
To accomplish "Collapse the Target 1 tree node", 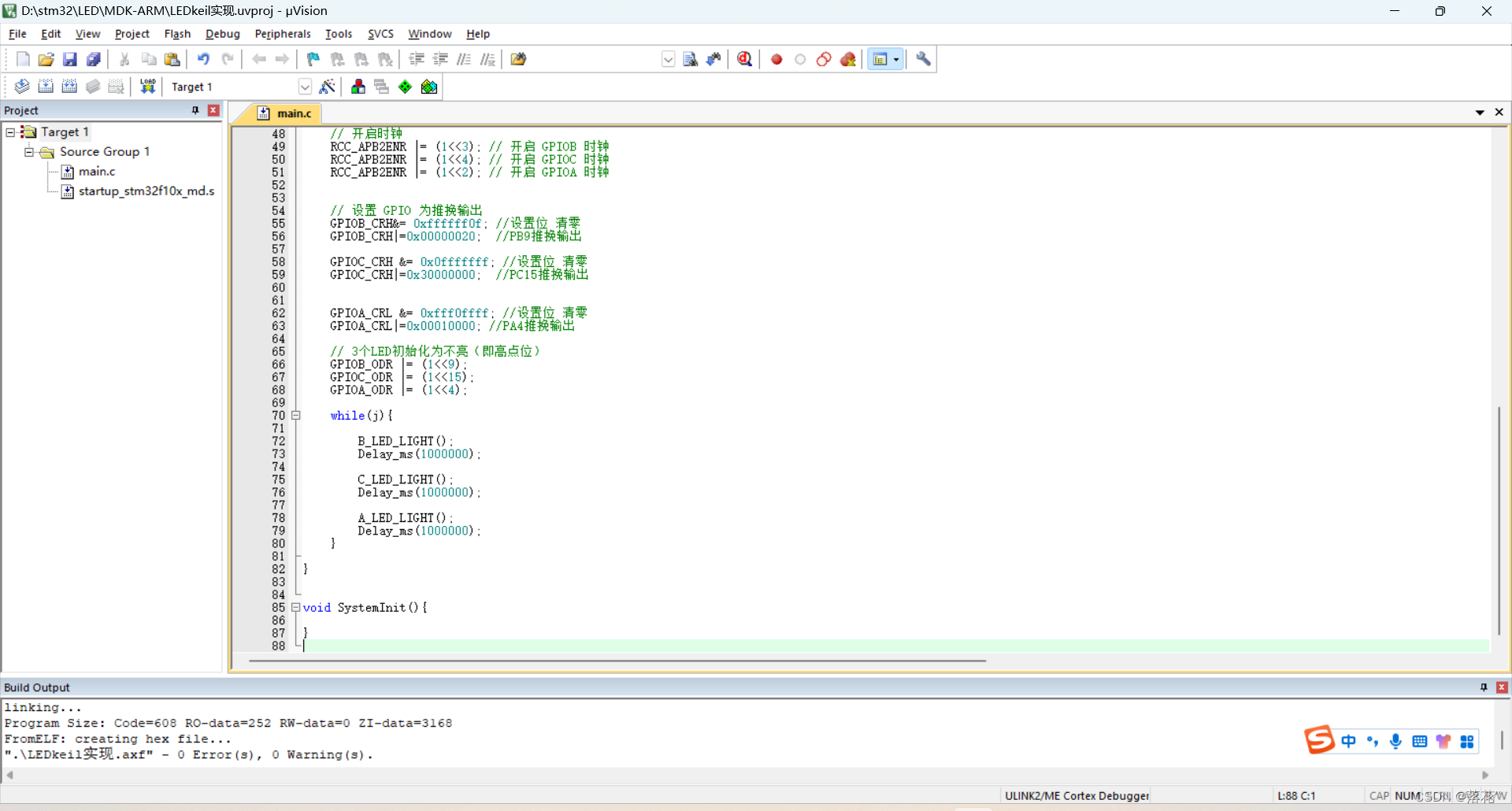I will [10, 132].
